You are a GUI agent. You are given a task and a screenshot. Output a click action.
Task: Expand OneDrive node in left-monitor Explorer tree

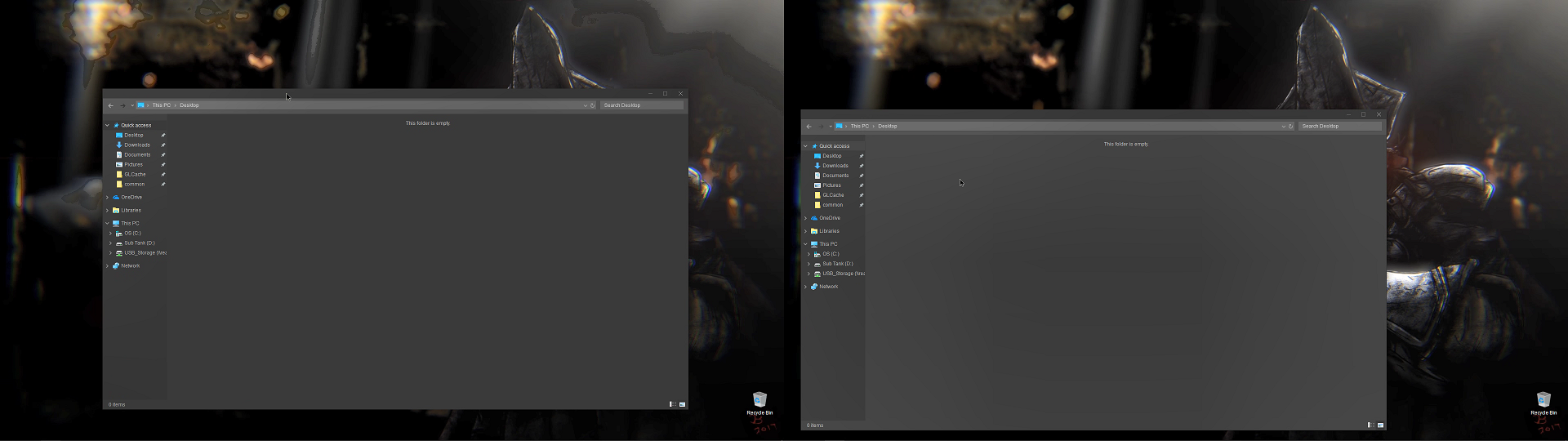click(x=107, y=197)
